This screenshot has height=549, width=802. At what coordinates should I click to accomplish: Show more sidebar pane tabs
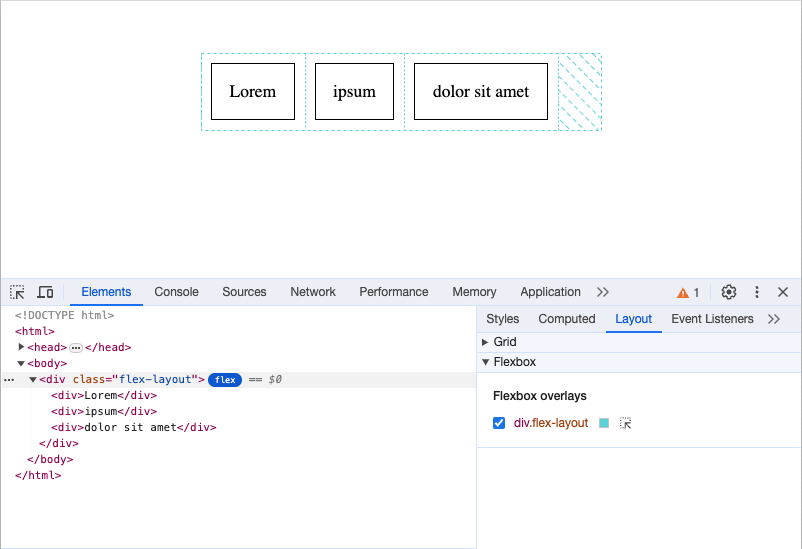pos(773,319)
